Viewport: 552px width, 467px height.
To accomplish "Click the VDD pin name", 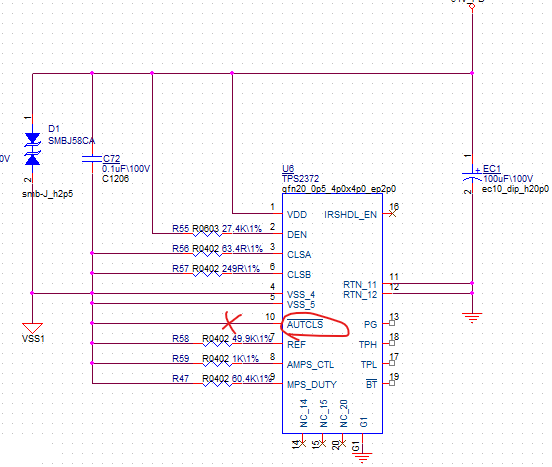I will point(297,215).
